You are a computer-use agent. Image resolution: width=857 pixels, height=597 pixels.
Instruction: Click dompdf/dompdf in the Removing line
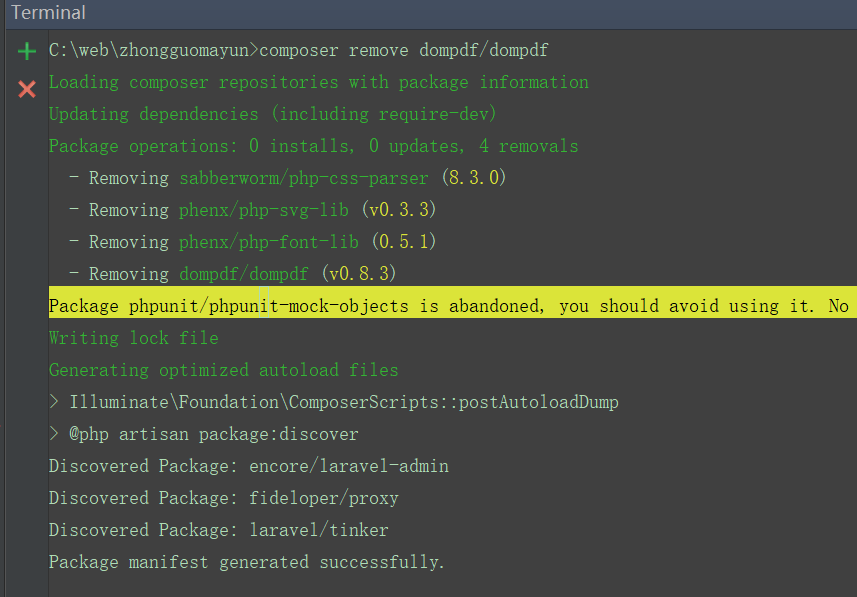click(x=244, y=274)
